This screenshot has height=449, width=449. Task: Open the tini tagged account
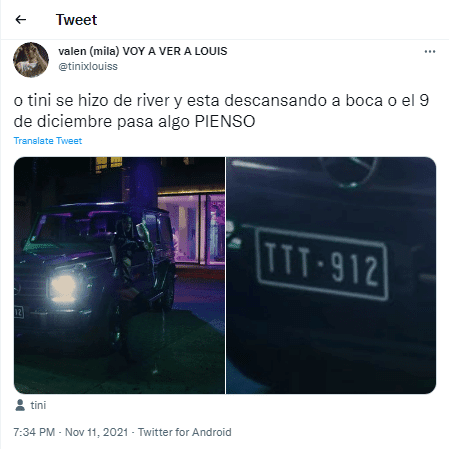[x=38, y=405]
